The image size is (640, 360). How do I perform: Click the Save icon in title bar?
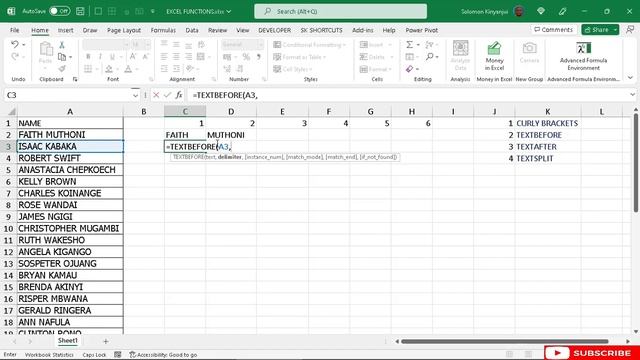click(80, 11)
